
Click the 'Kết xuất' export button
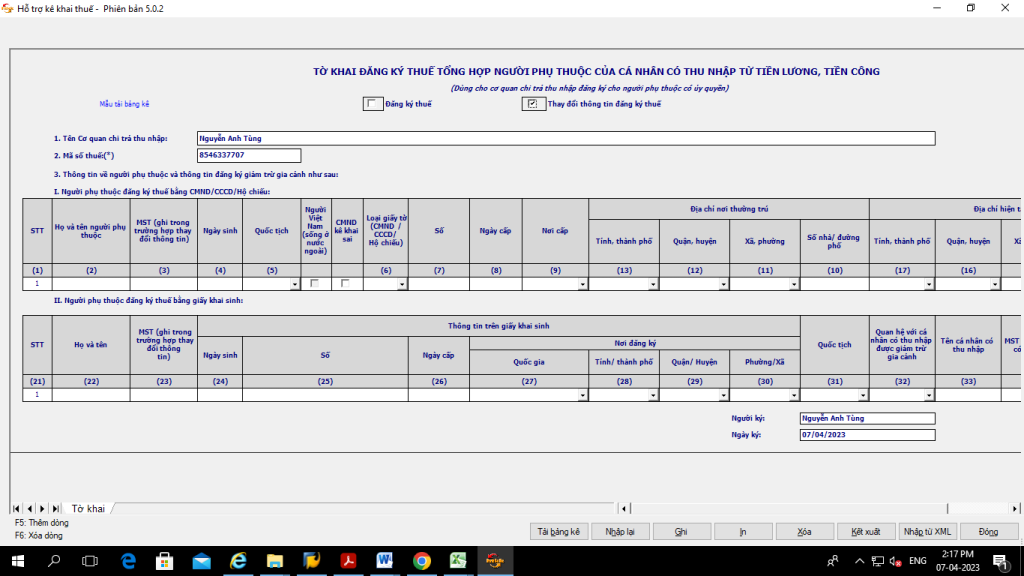865,532
